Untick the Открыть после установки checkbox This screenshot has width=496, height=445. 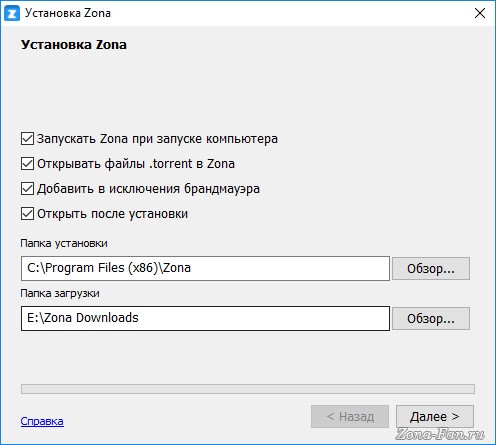pos(27,214)
